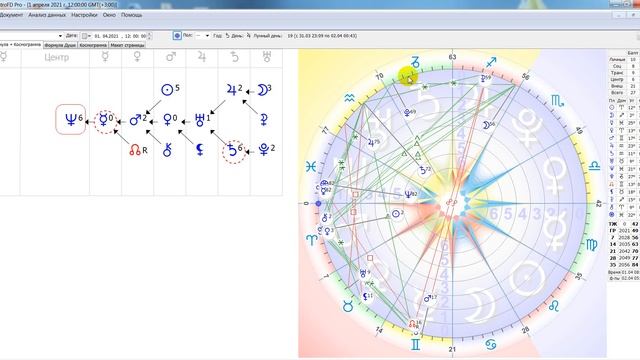Screen dimensions: 640x360
Task: Click Neptune 82 inside the chart
Action: pos(411,195)
